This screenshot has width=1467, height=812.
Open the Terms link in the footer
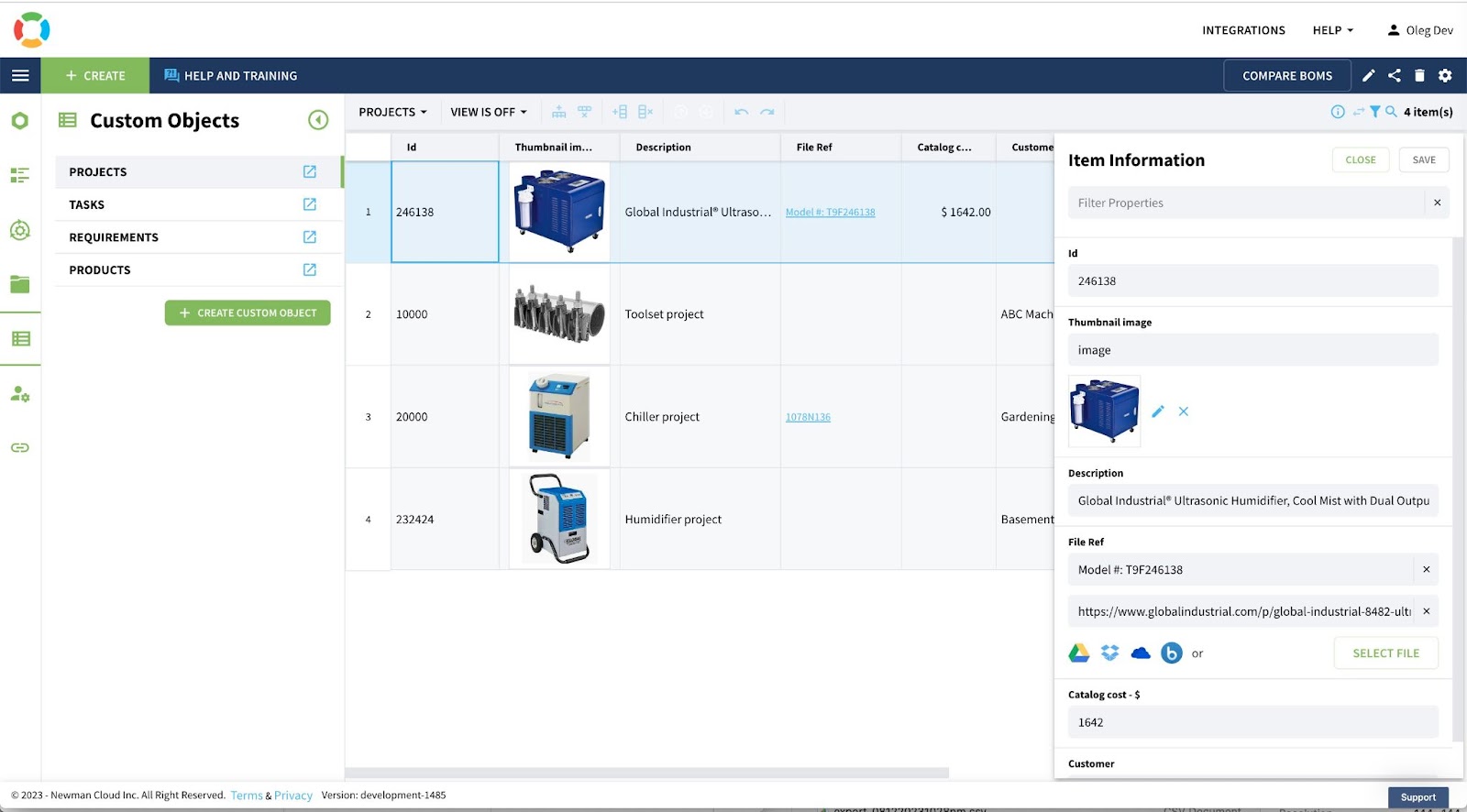pos(247,796)
